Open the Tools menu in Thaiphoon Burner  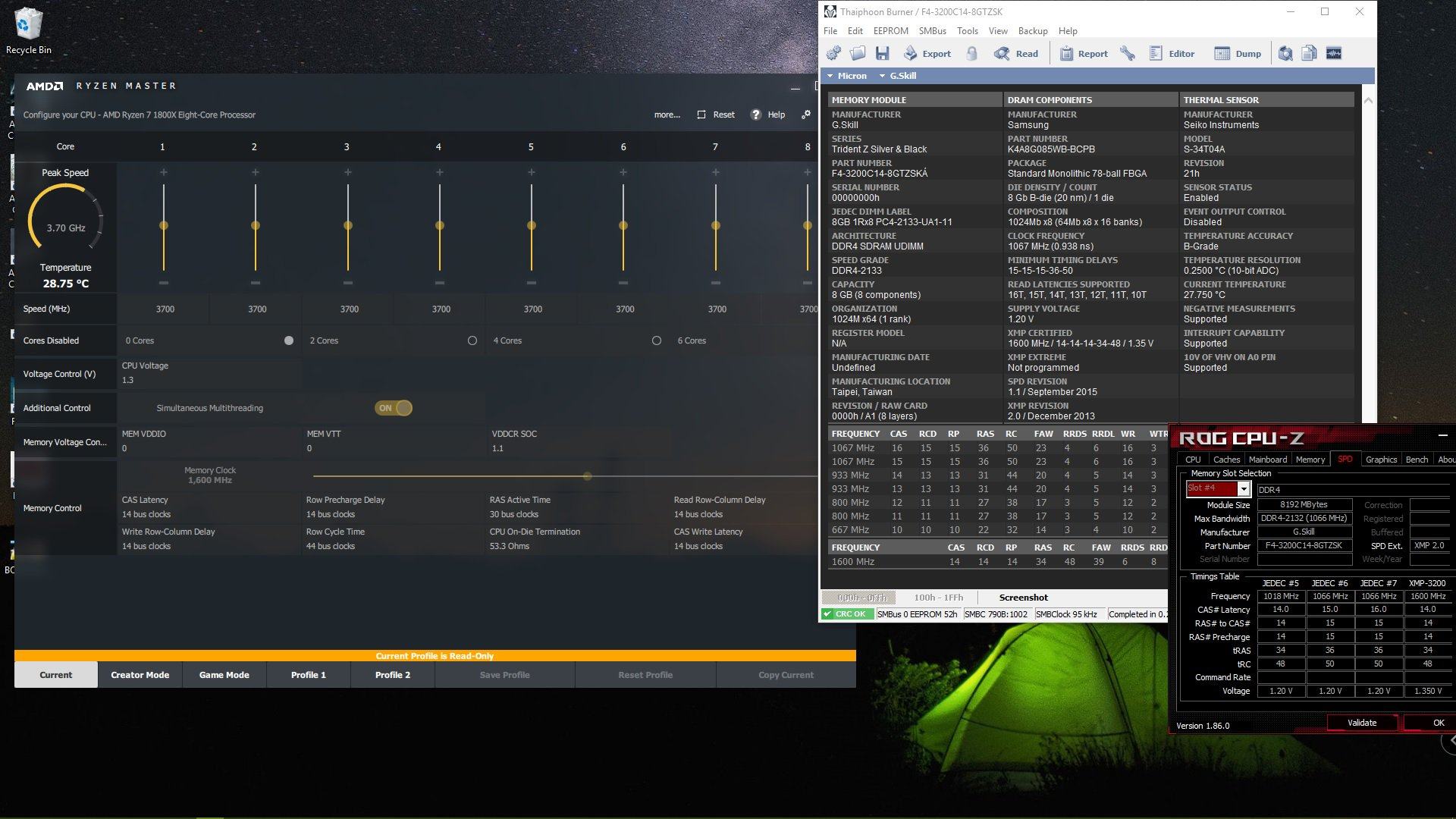coord(967,31)
